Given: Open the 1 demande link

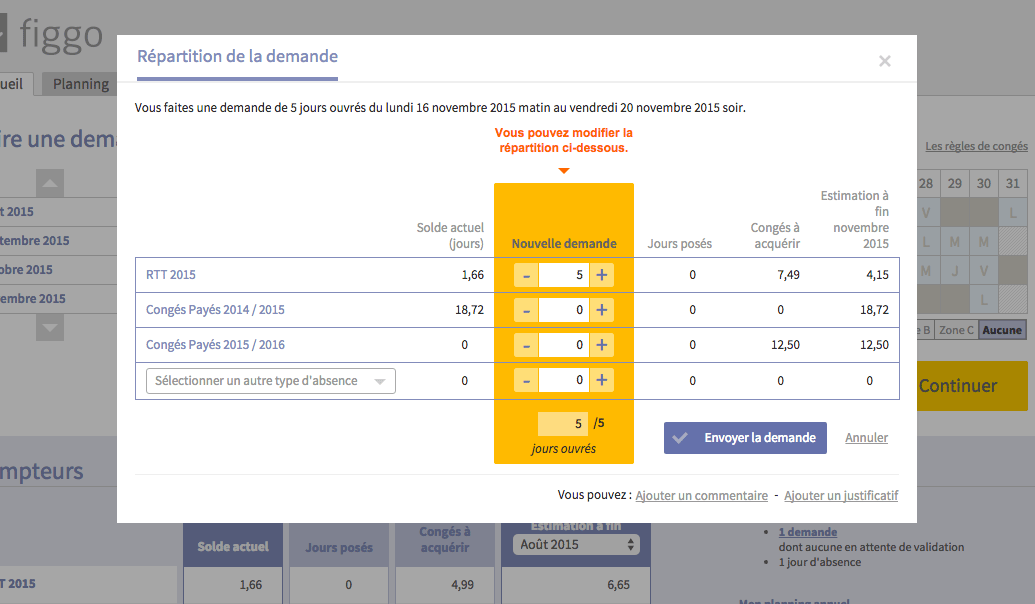Looking at the screenshot, I should (x=807, y=532).
